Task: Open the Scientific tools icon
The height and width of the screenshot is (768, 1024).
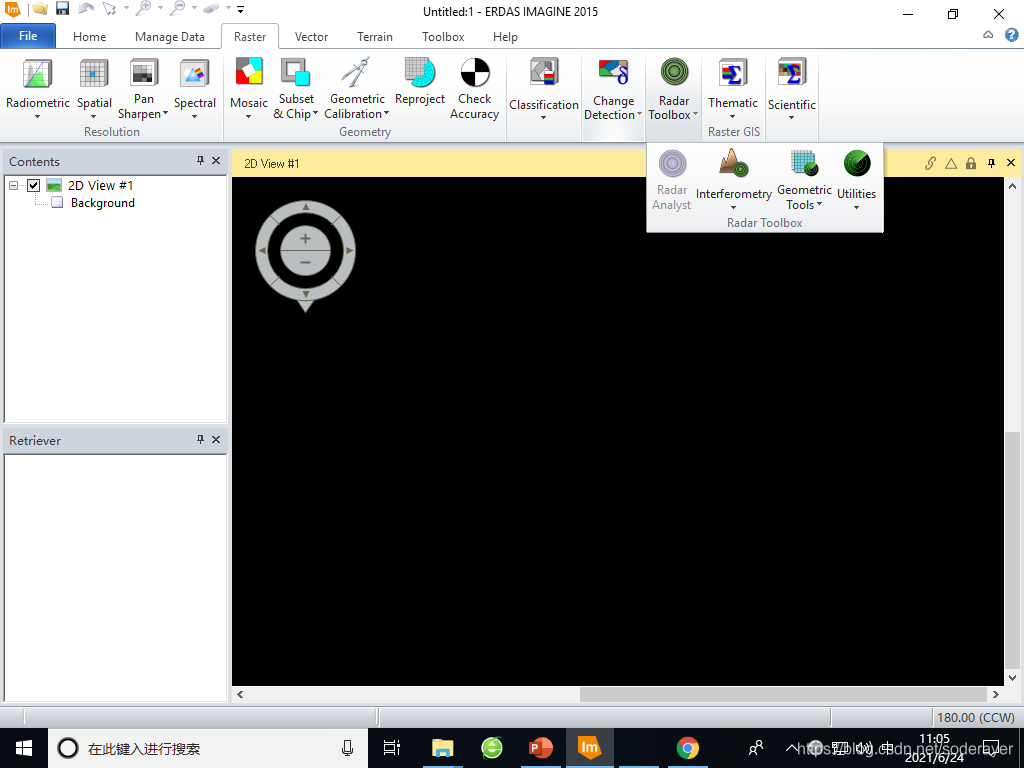Action: pos(792,72)
